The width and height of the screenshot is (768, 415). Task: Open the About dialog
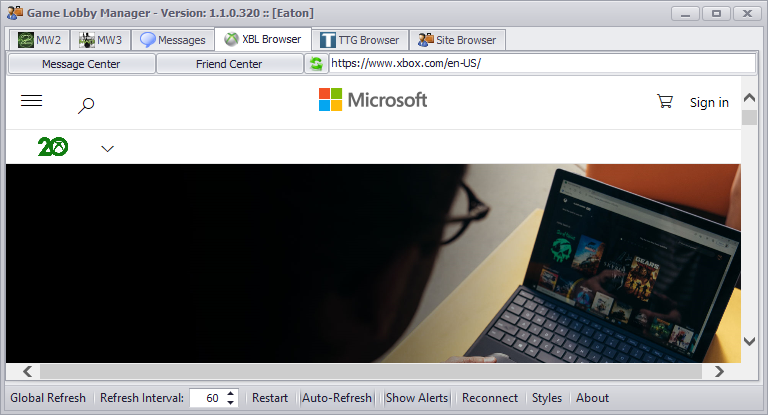(592, 398)
